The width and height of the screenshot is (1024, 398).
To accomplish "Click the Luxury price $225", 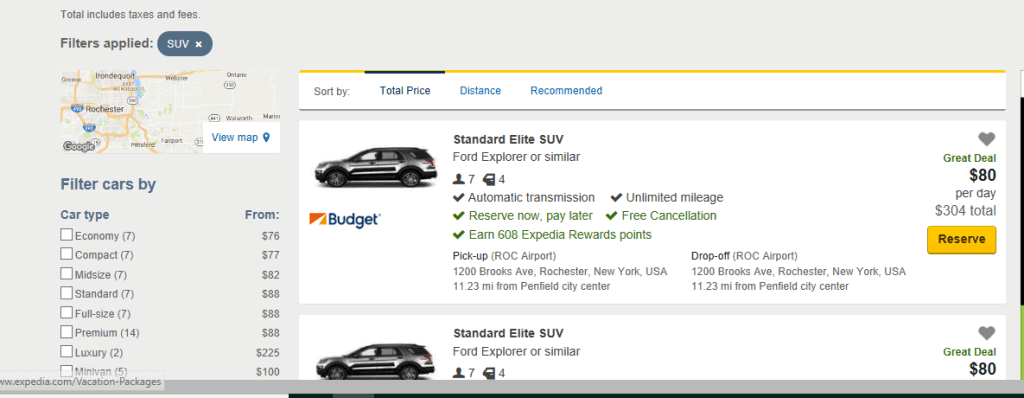I will [x=268, y=353].
